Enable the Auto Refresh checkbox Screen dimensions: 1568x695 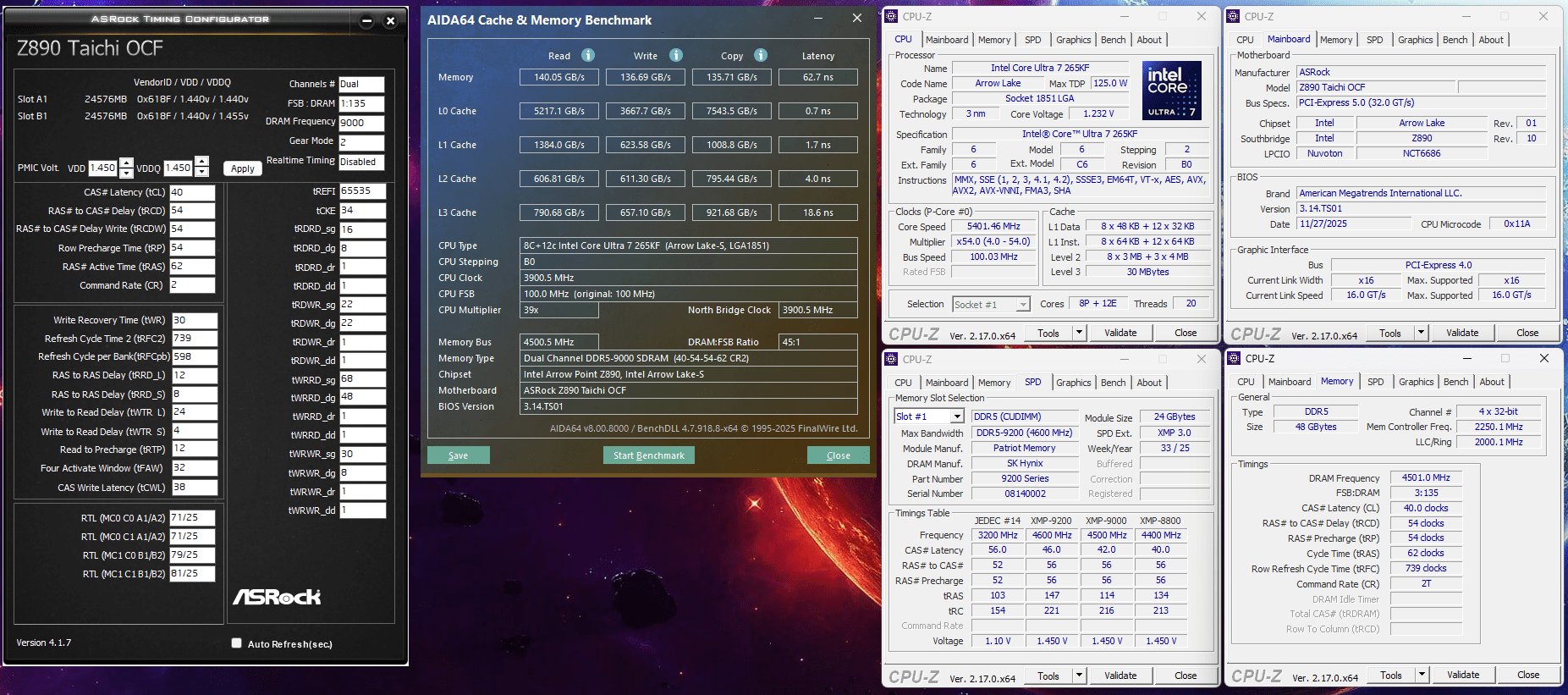pyautogui.click(x=237, y=643)
